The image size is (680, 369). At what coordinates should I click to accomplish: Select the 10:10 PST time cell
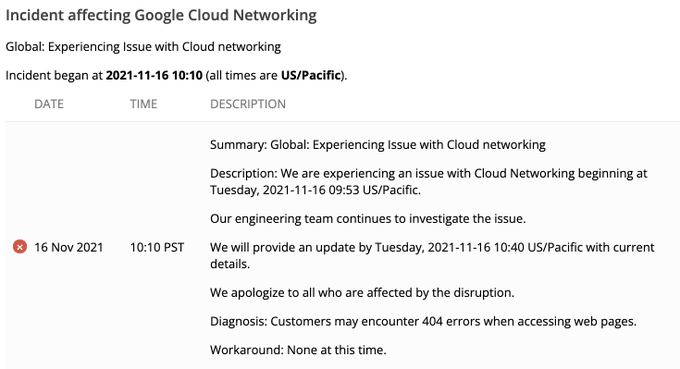tap(157, 247)
